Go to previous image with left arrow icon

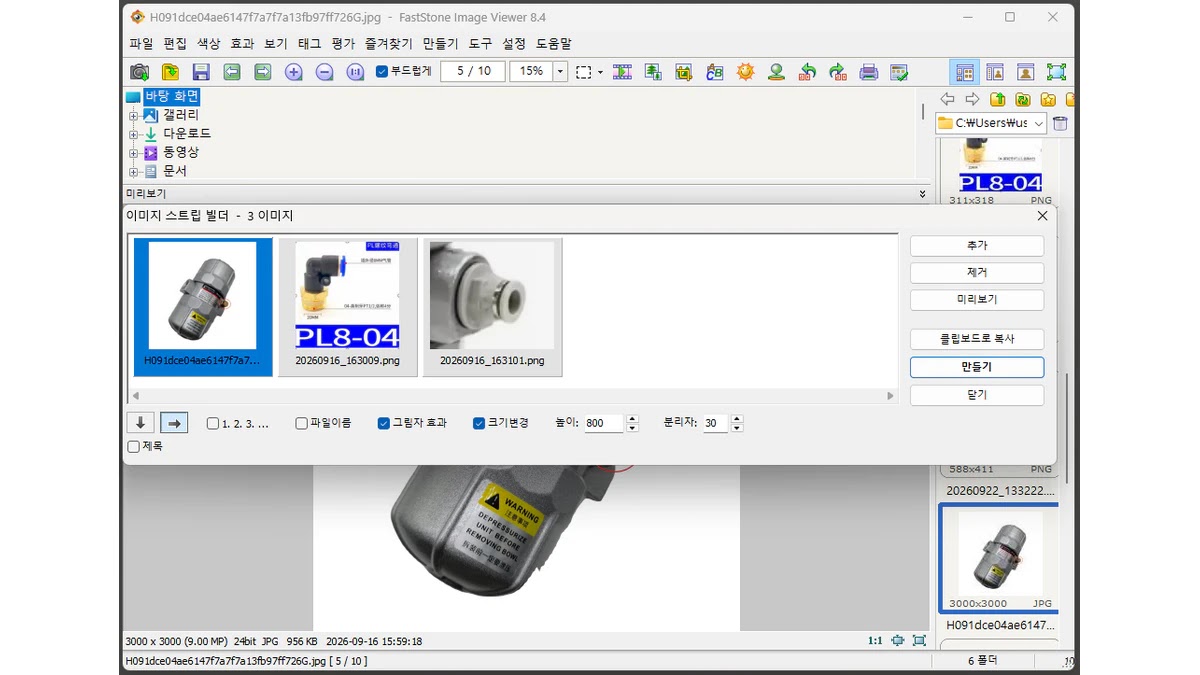point(232,72)
